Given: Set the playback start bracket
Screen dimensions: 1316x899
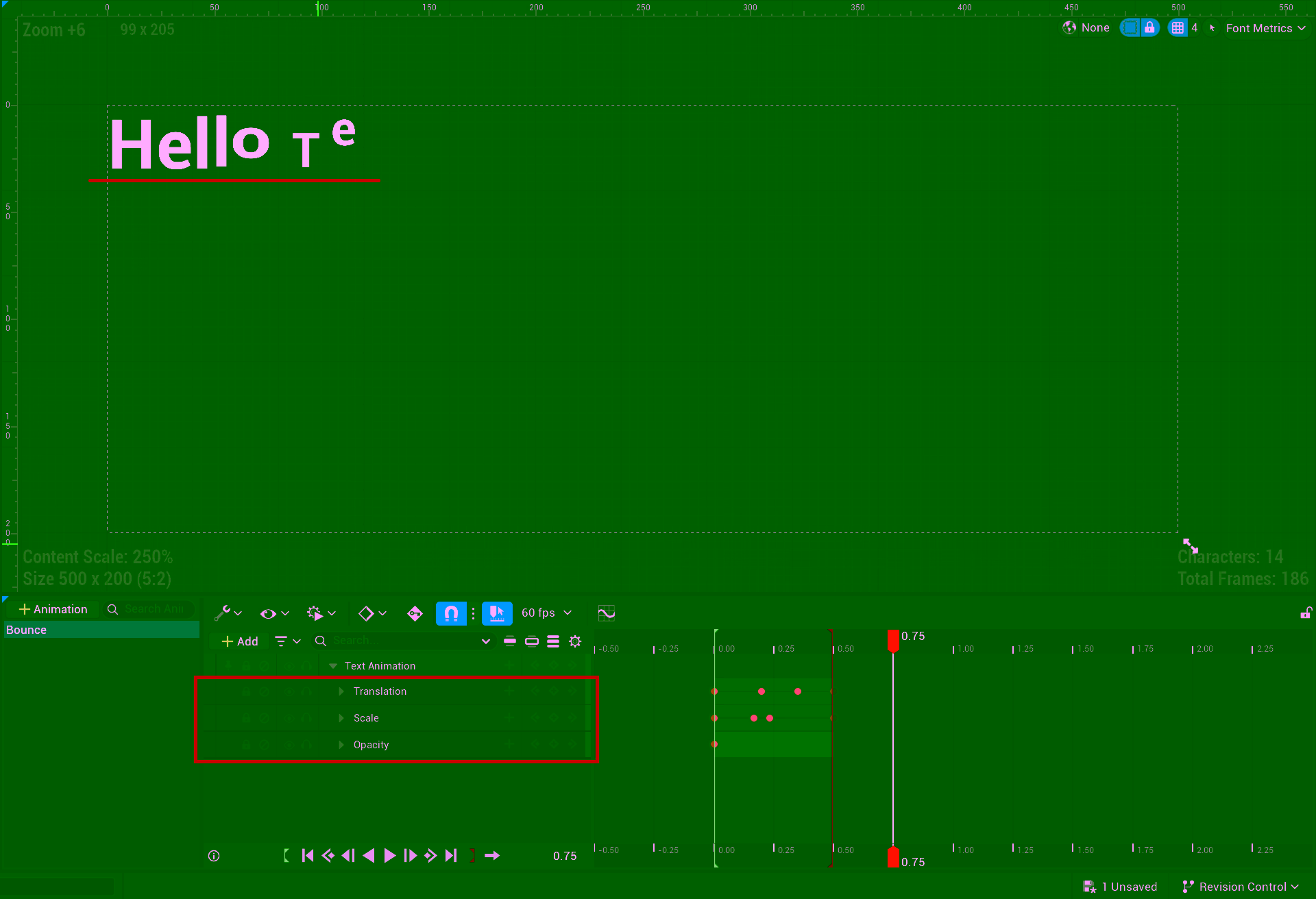Looking at the screenshot, I should click(287, 856).
